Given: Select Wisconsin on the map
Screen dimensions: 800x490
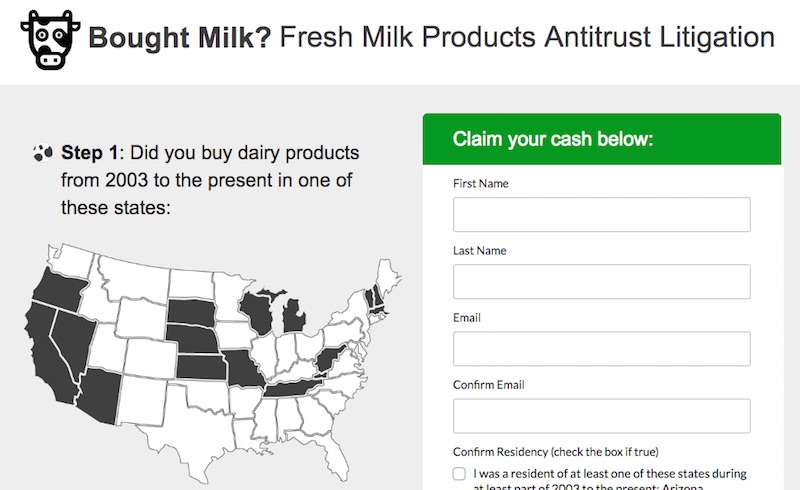Looking at the screenshot, I should click(x=259, y=313).
